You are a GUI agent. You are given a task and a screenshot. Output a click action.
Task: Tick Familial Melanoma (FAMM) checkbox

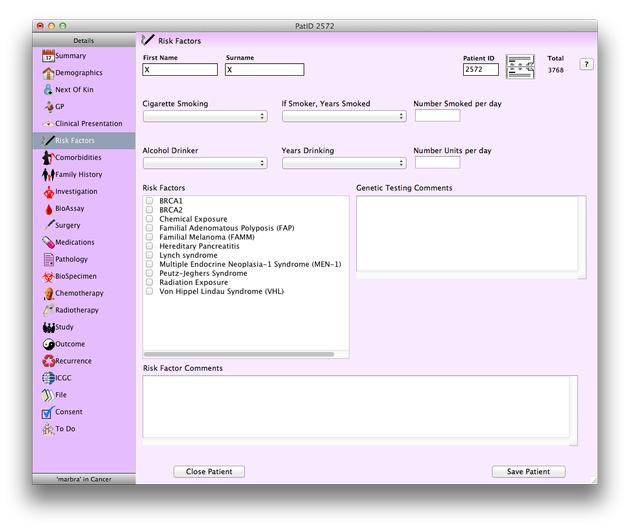point(149,237)
